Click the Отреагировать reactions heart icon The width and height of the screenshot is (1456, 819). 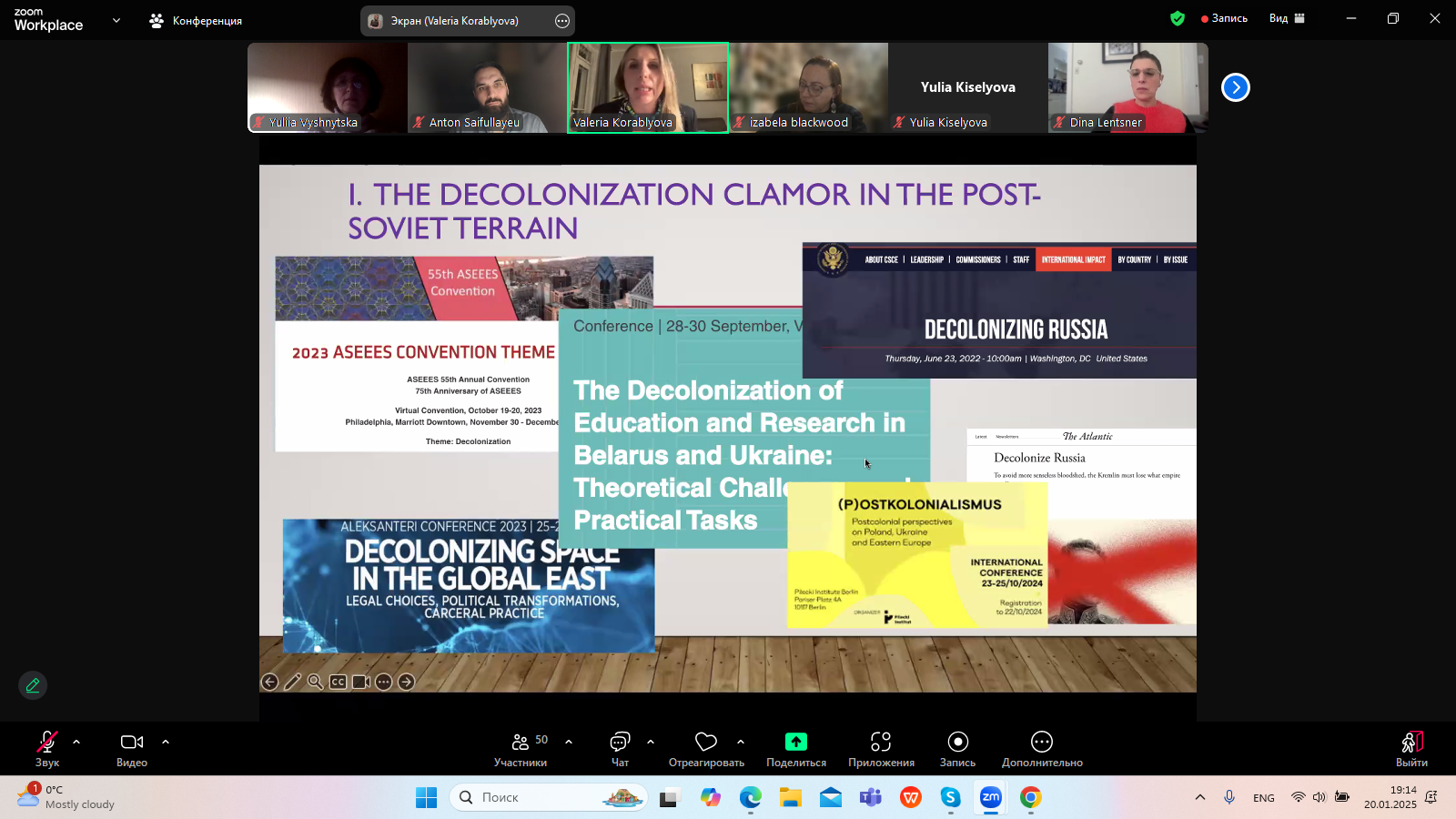706,748
